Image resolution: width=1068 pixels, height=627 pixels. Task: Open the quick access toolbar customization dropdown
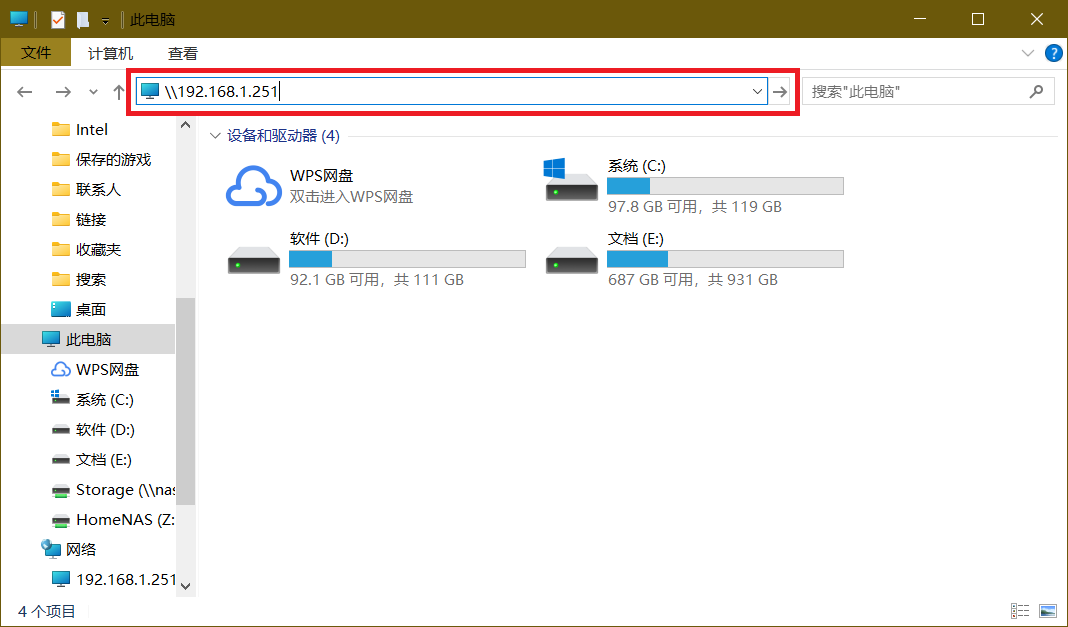pos(104,19)
